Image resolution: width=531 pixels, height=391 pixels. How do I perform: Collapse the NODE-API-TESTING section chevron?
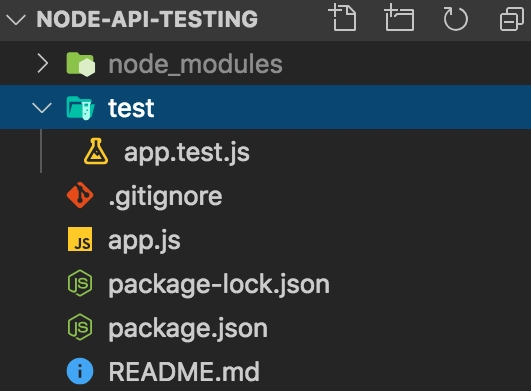point(16,20)
